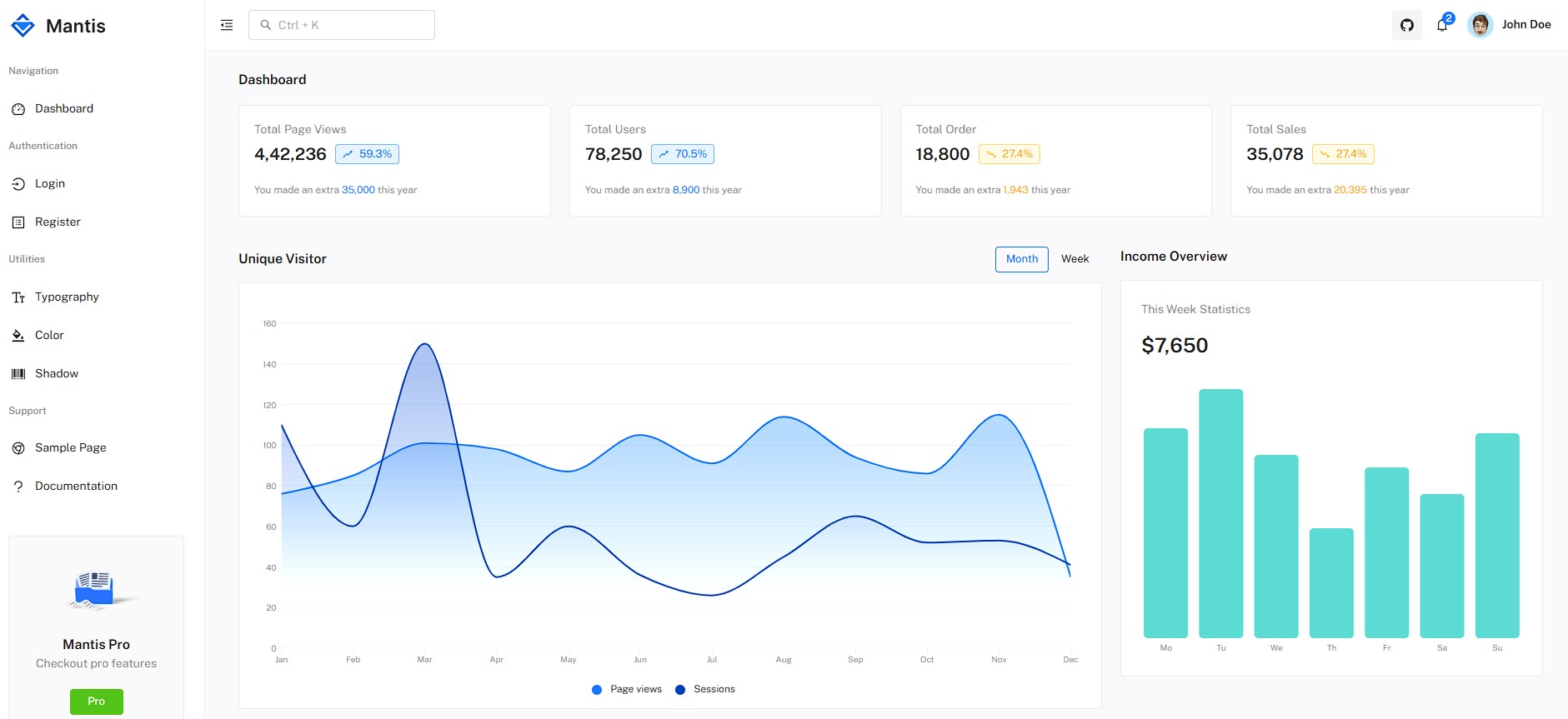Open the Register menu item

[58, 222]
